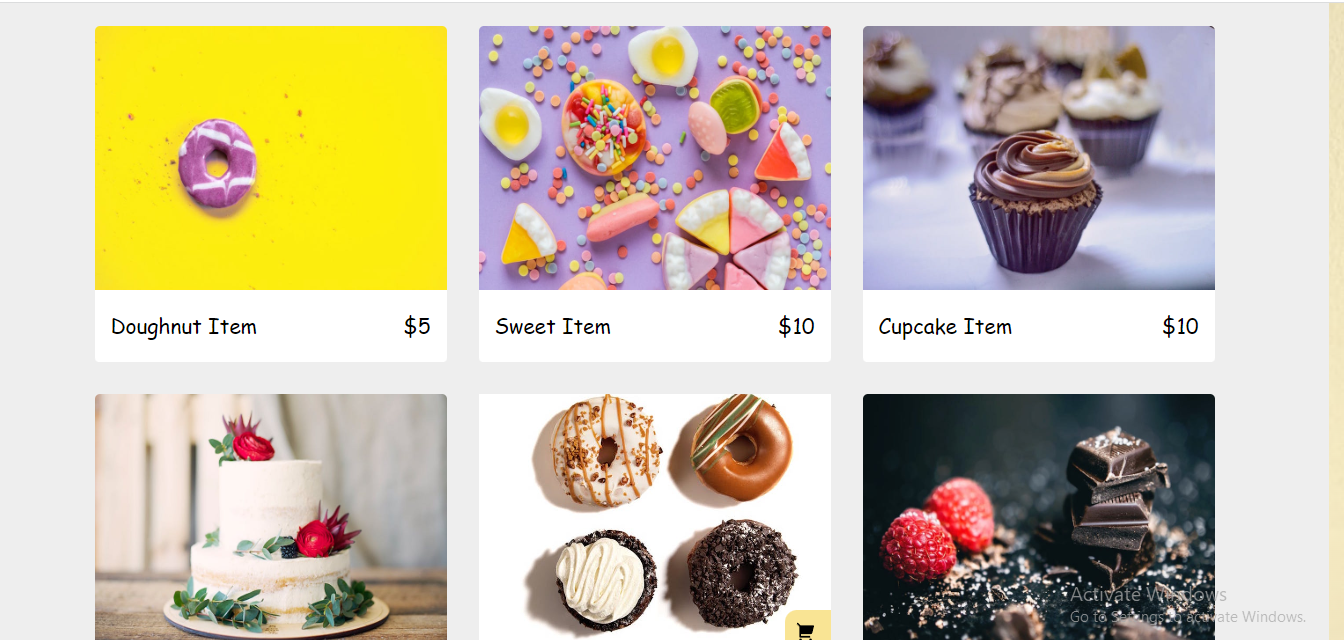
Task: Add the four-doughnut item to cart via cart icon
Action: pyautogui.click(x=808, y=627)
